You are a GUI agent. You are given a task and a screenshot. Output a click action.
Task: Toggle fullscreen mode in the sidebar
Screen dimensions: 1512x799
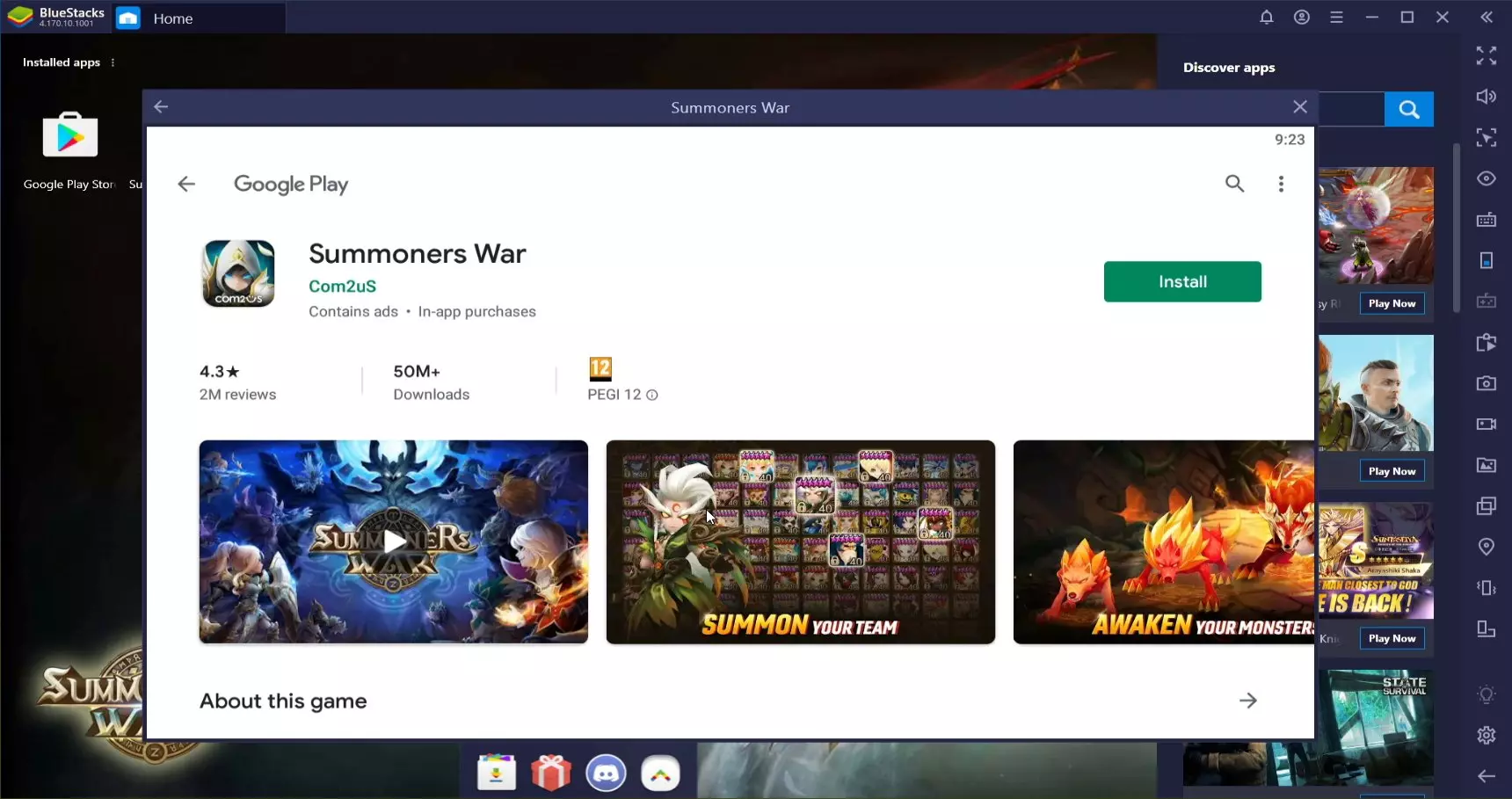(x=1486, y=56)
